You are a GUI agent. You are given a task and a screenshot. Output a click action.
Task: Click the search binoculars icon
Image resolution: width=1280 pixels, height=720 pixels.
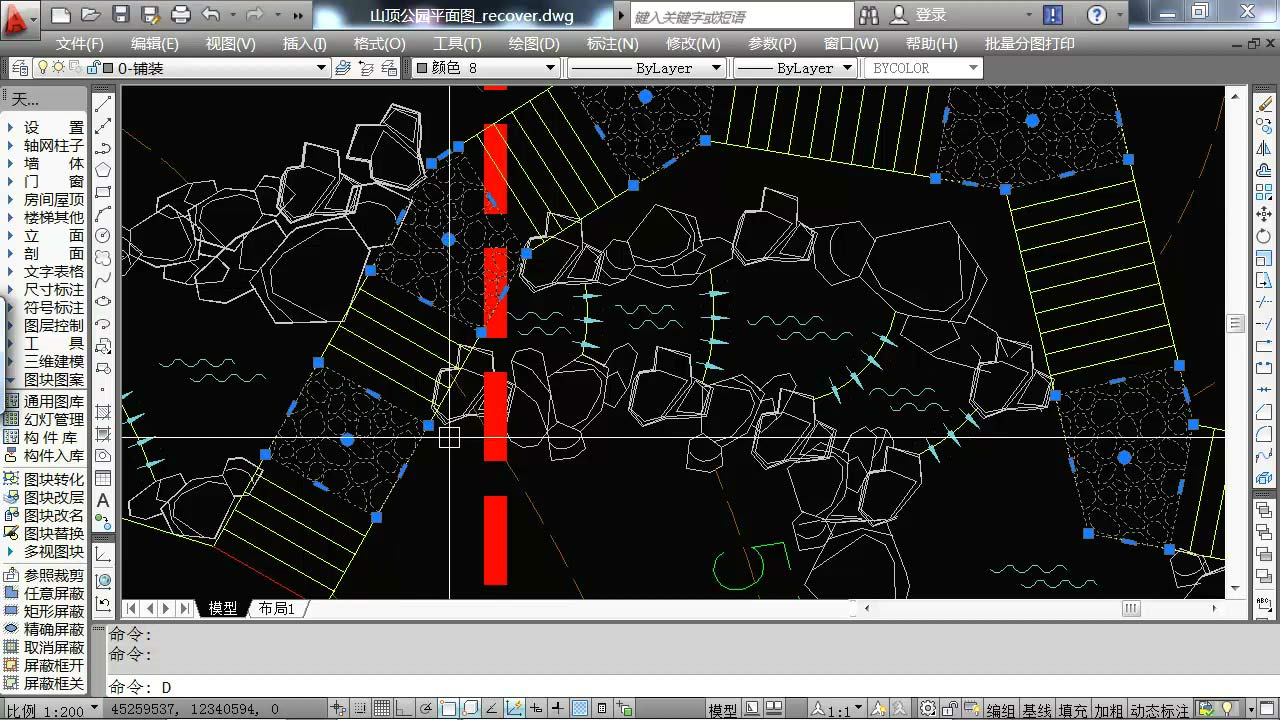(868, 15)
